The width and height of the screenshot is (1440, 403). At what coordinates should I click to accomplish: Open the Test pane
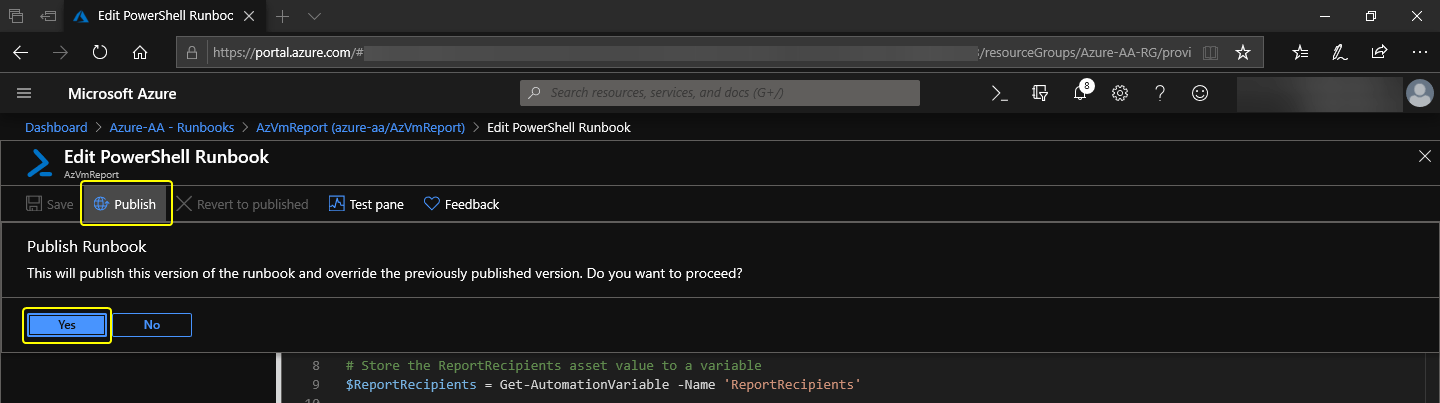pos(365,204)
